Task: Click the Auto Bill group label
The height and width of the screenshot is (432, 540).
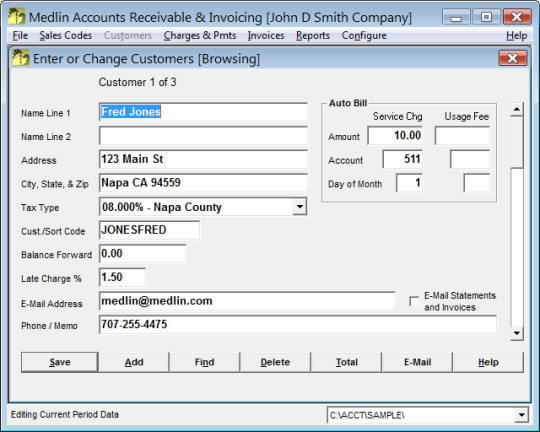Action: (x=348, y=103)
